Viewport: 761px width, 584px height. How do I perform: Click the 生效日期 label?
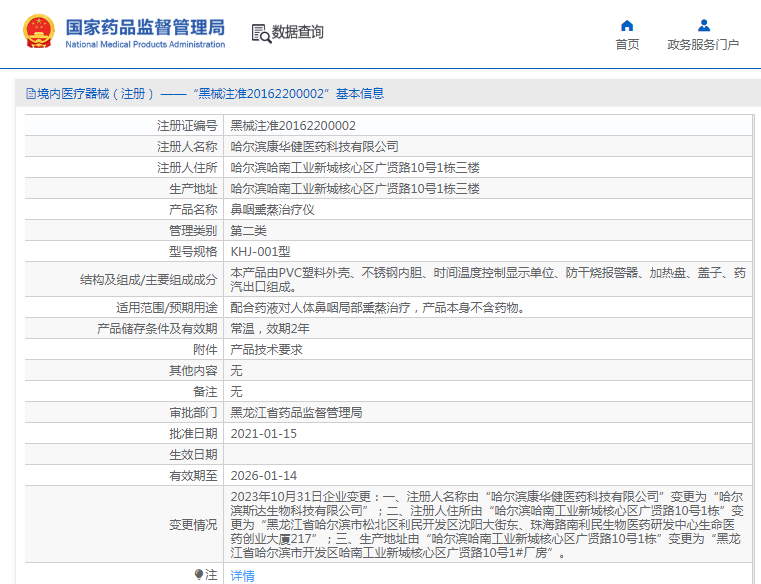[193, 454]
